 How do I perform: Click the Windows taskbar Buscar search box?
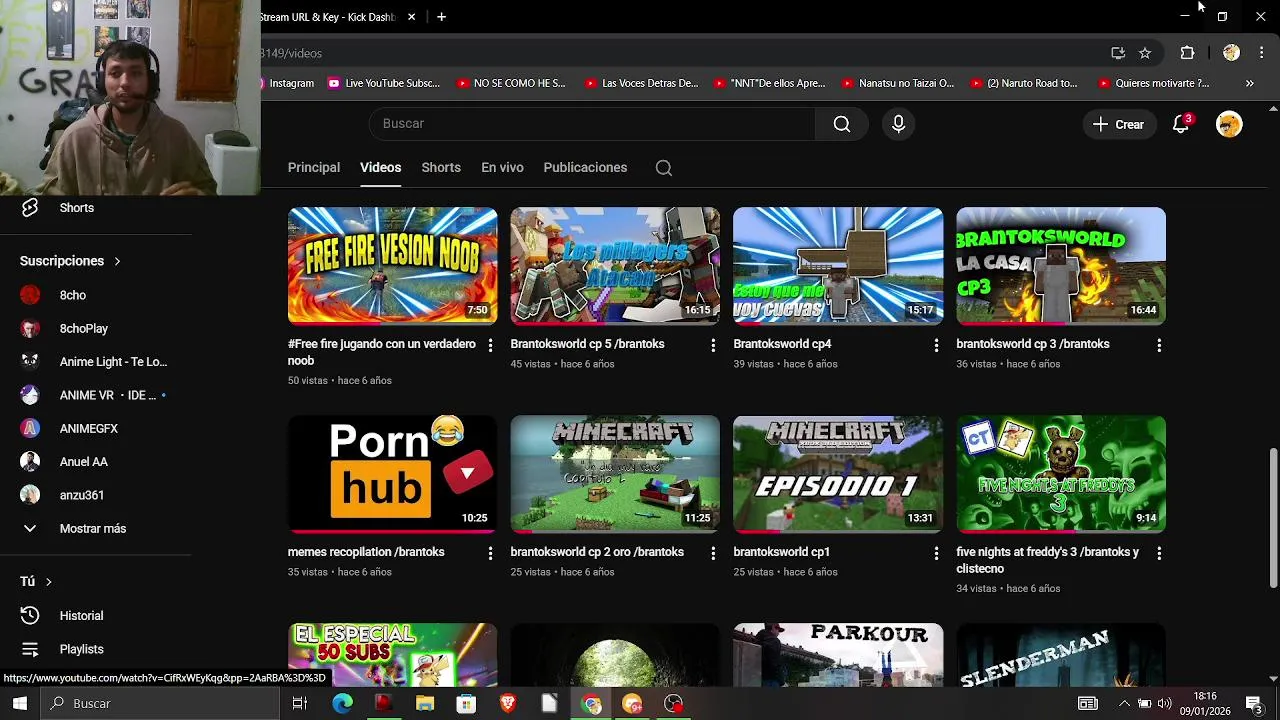[160, 704]
